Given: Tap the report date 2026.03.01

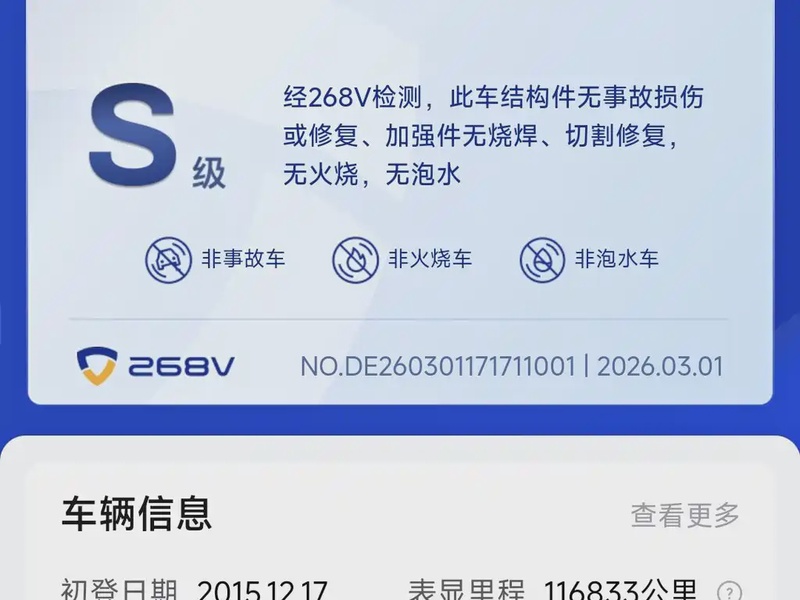Looking at the screenshot, I should point(660,366).
